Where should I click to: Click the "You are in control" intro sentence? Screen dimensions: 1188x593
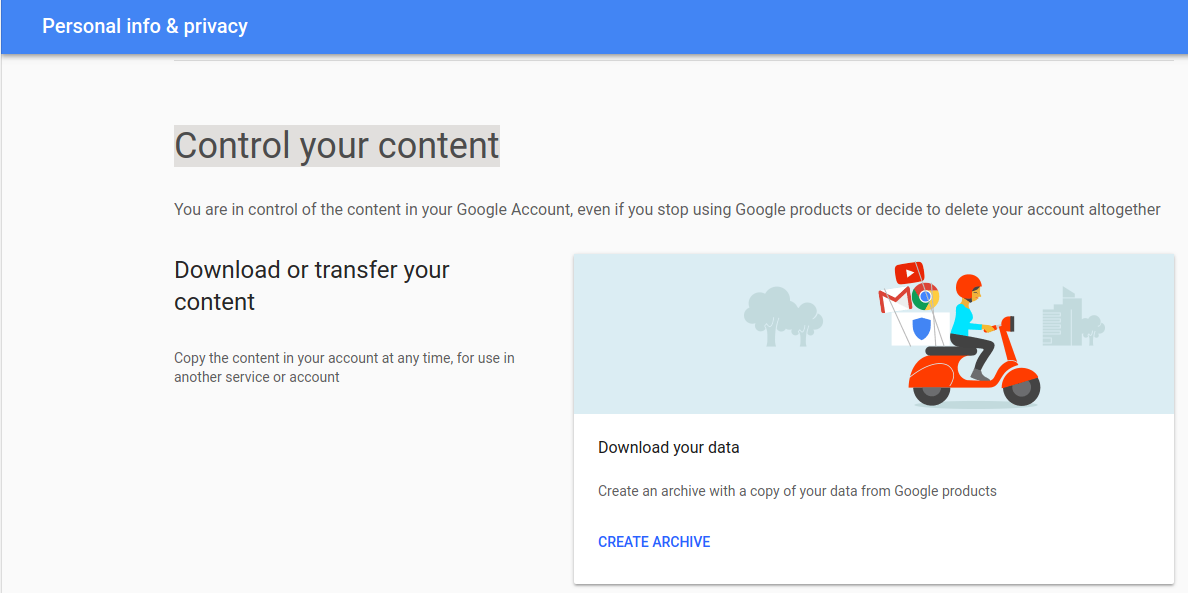click(667, 210)
